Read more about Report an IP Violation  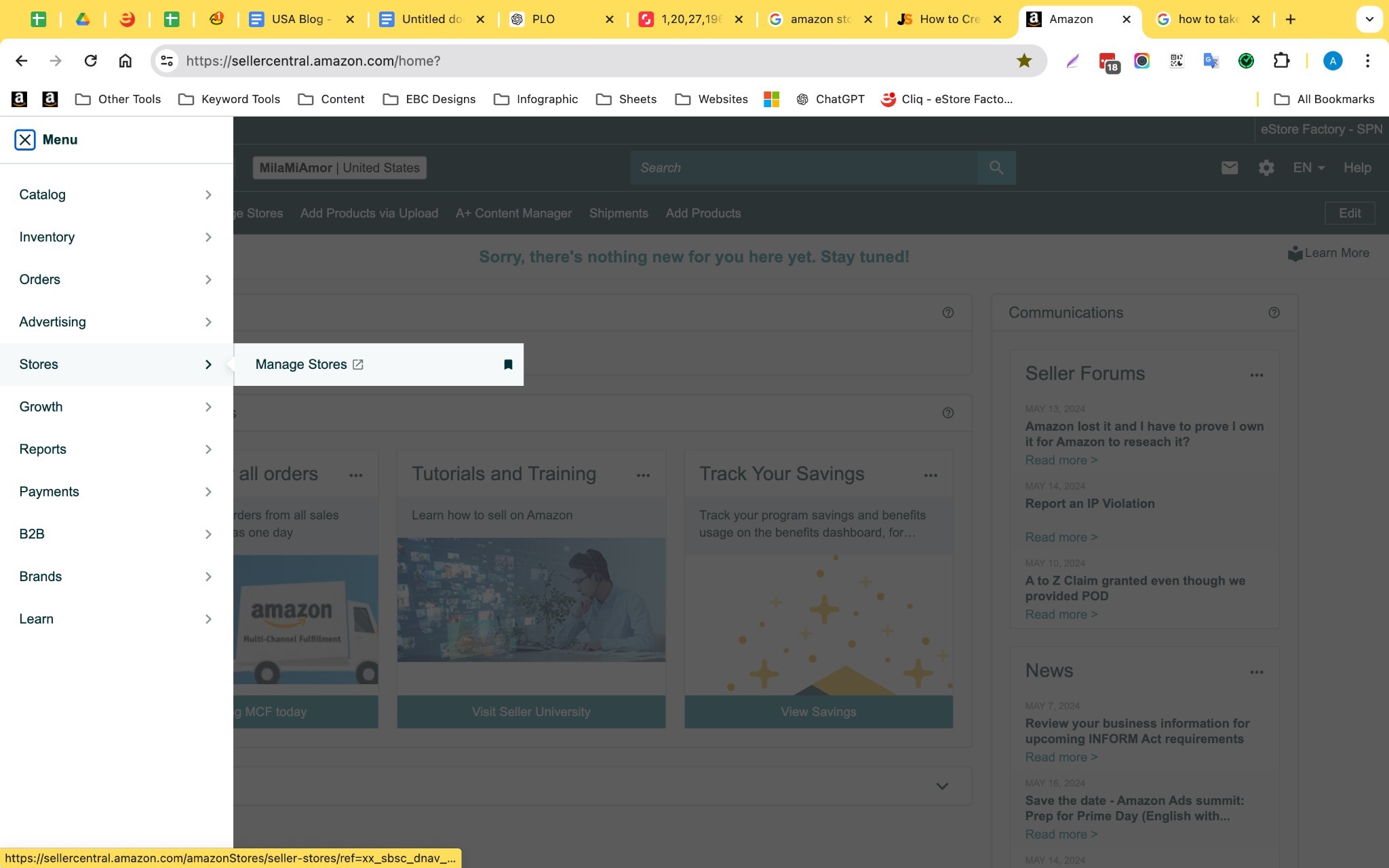pos(1061,537)
